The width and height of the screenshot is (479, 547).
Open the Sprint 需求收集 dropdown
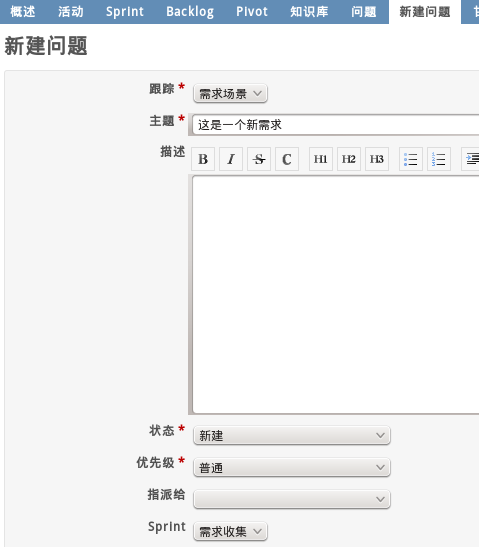pos(230,531)
